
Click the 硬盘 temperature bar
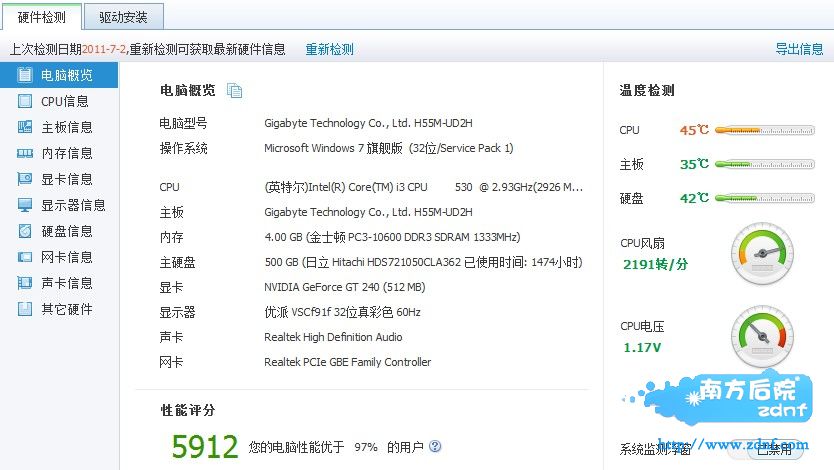(765, 198)
